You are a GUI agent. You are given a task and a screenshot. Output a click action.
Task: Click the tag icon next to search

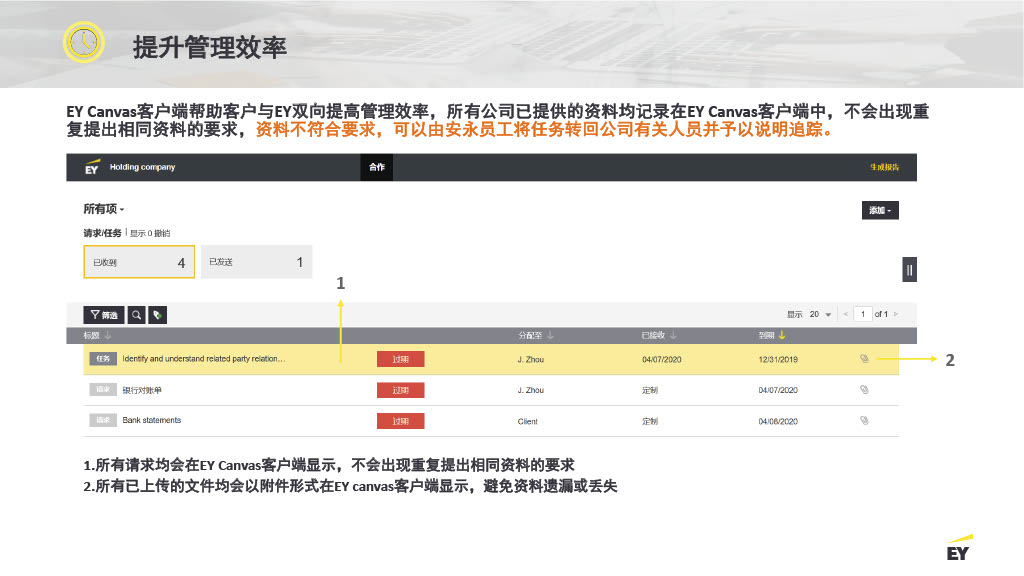158,315
